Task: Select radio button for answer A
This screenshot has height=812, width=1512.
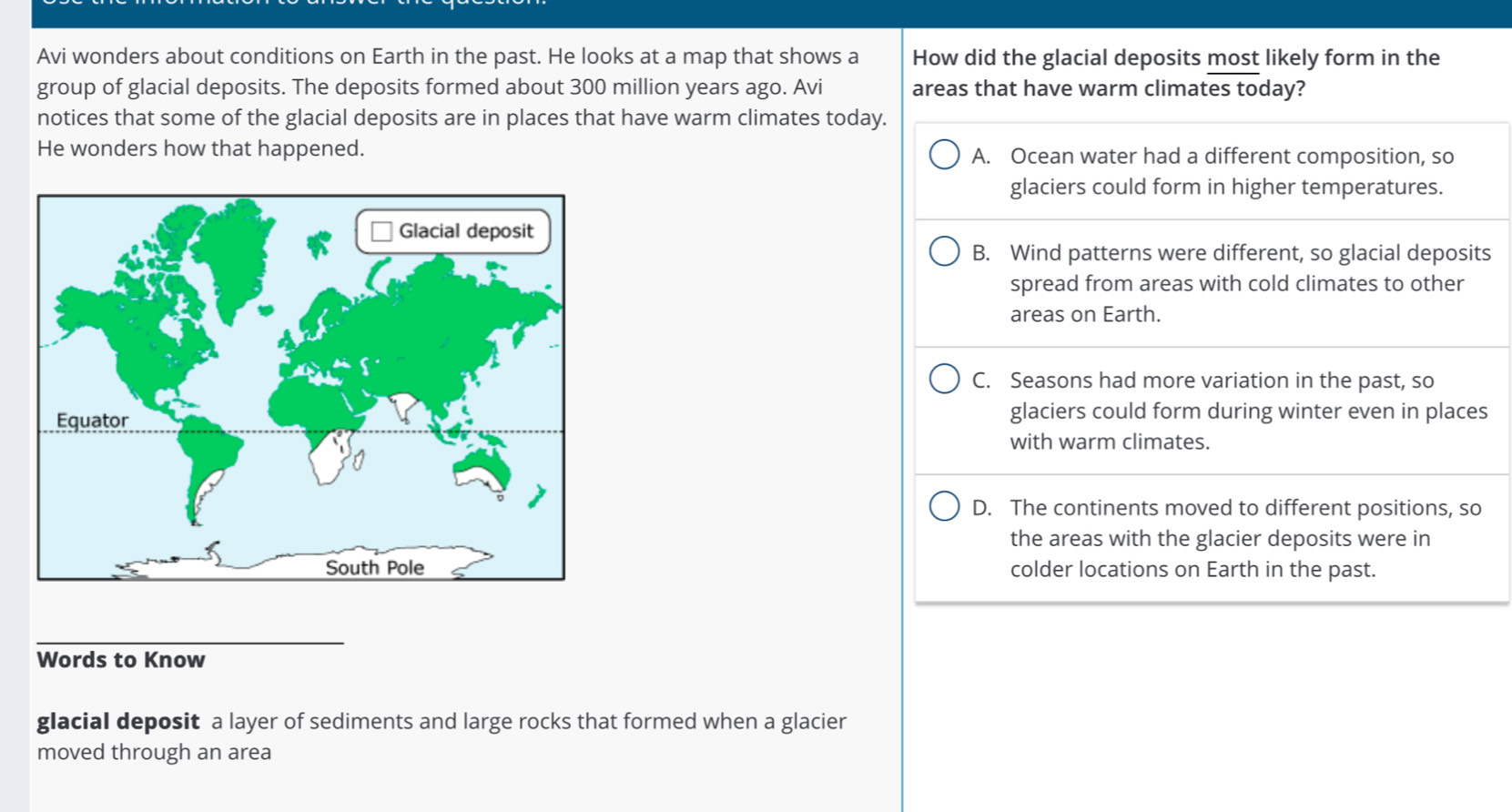Action: 944,156
